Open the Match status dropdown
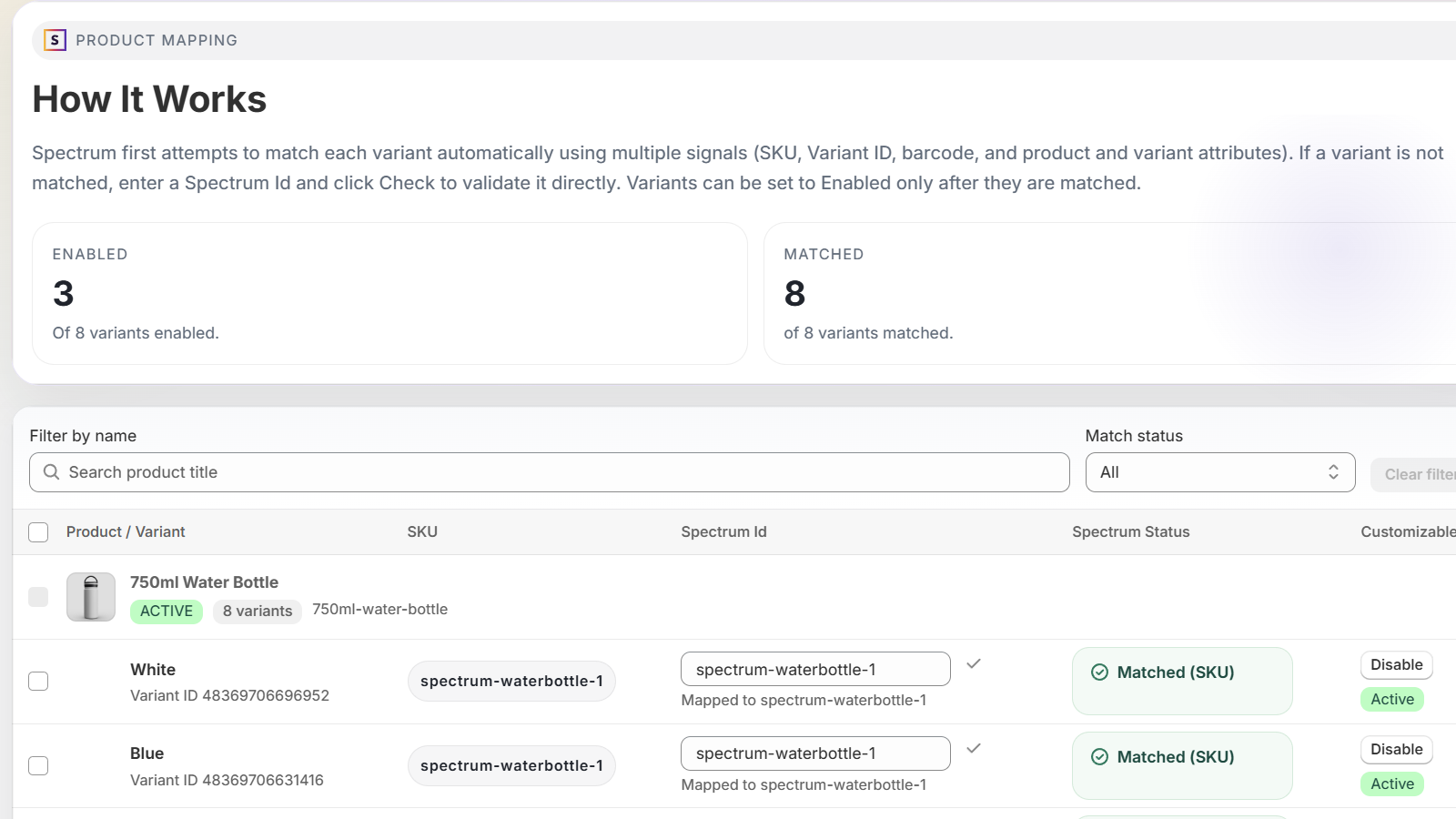 point(1220,472)
